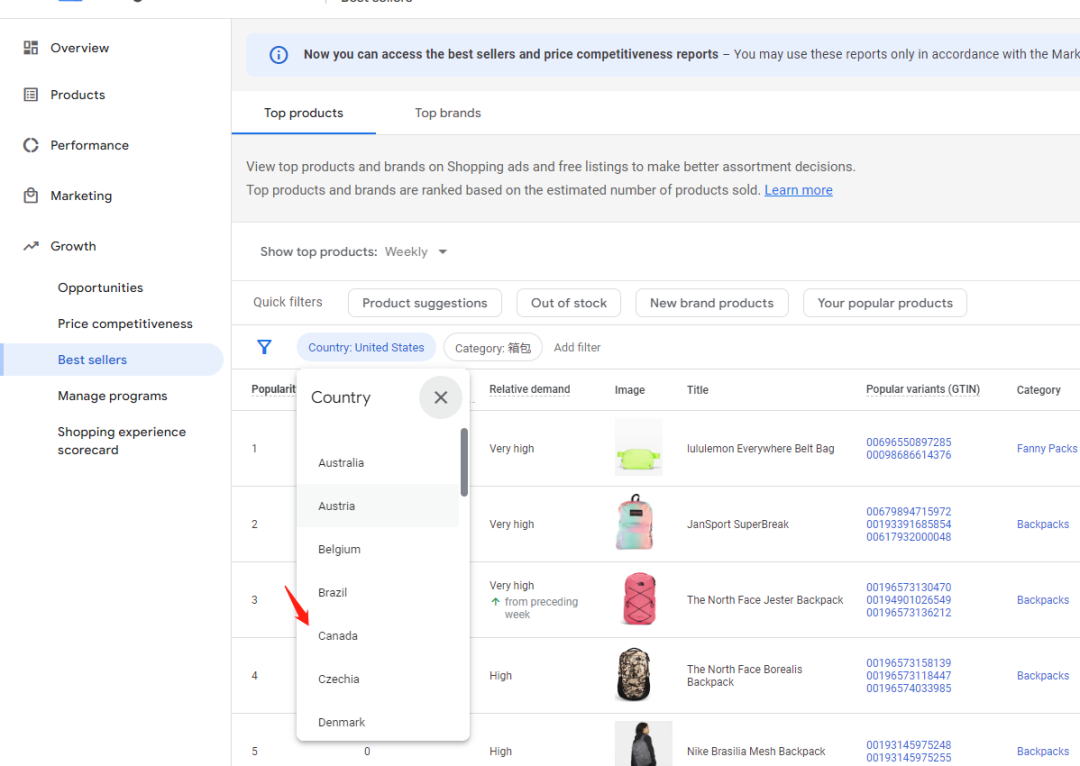Click the Add filter field

(577, 348)
